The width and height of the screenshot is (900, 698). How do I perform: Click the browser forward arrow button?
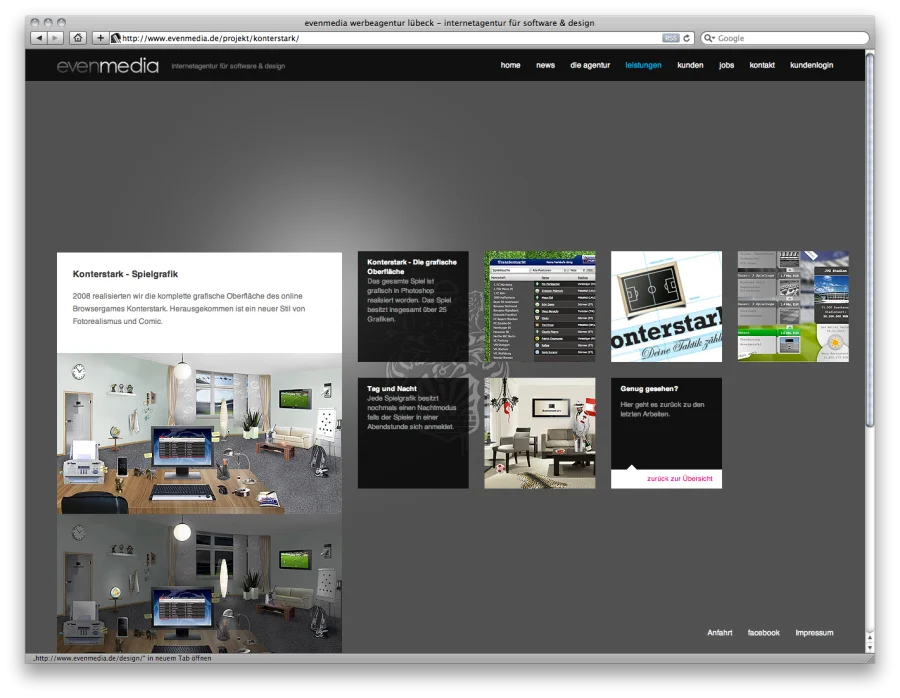coord(55,38)
